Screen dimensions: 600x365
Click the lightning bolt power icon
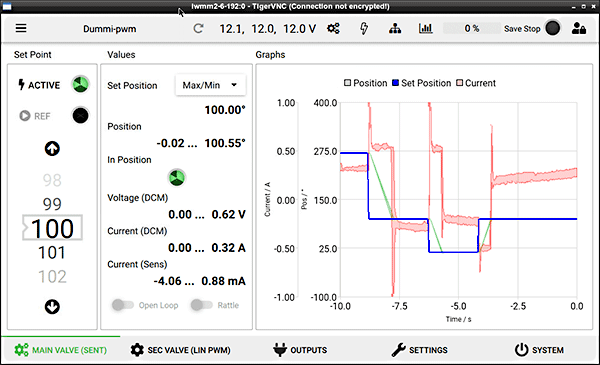click(364, 28)
